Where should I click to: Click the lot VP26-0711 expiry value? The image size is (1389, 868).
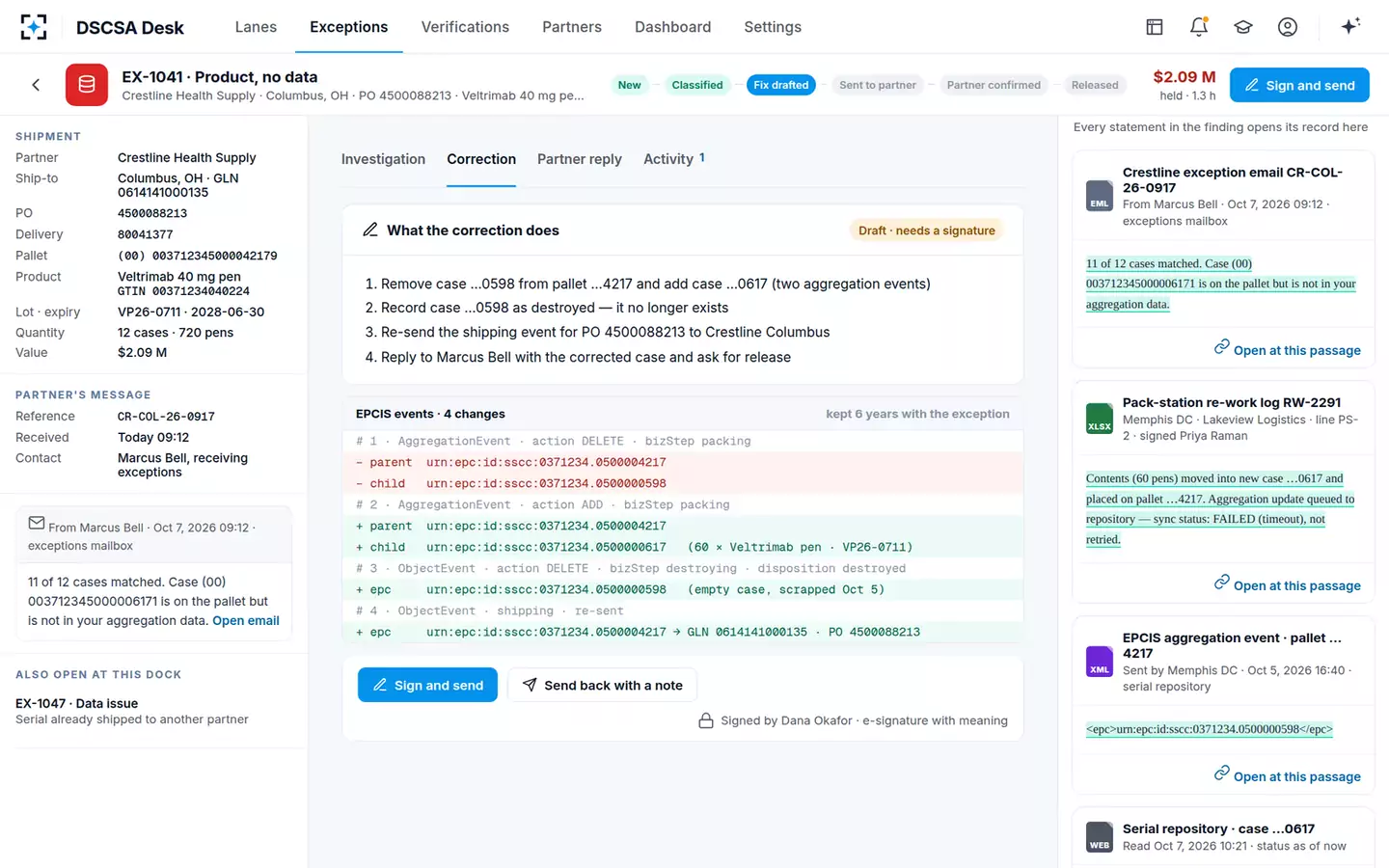[x=191, y=312]
